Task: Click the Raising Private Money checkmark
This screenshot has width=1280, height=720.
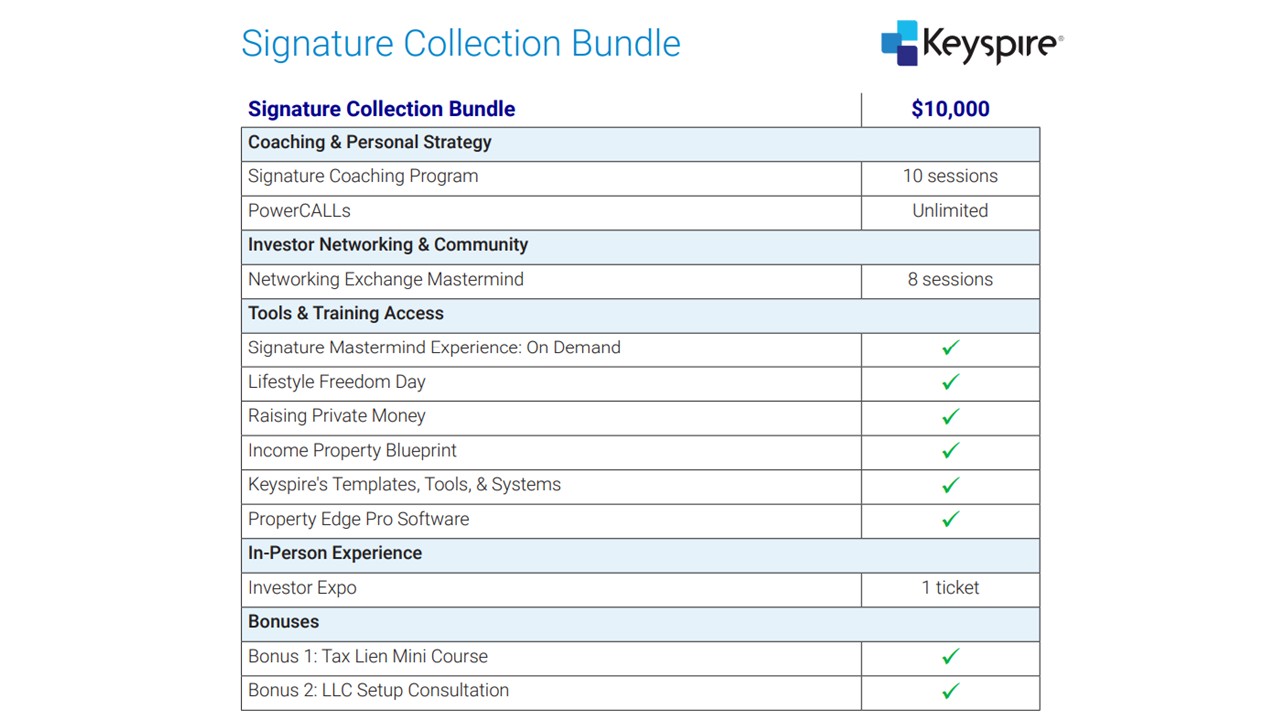Action: point(950,416)
